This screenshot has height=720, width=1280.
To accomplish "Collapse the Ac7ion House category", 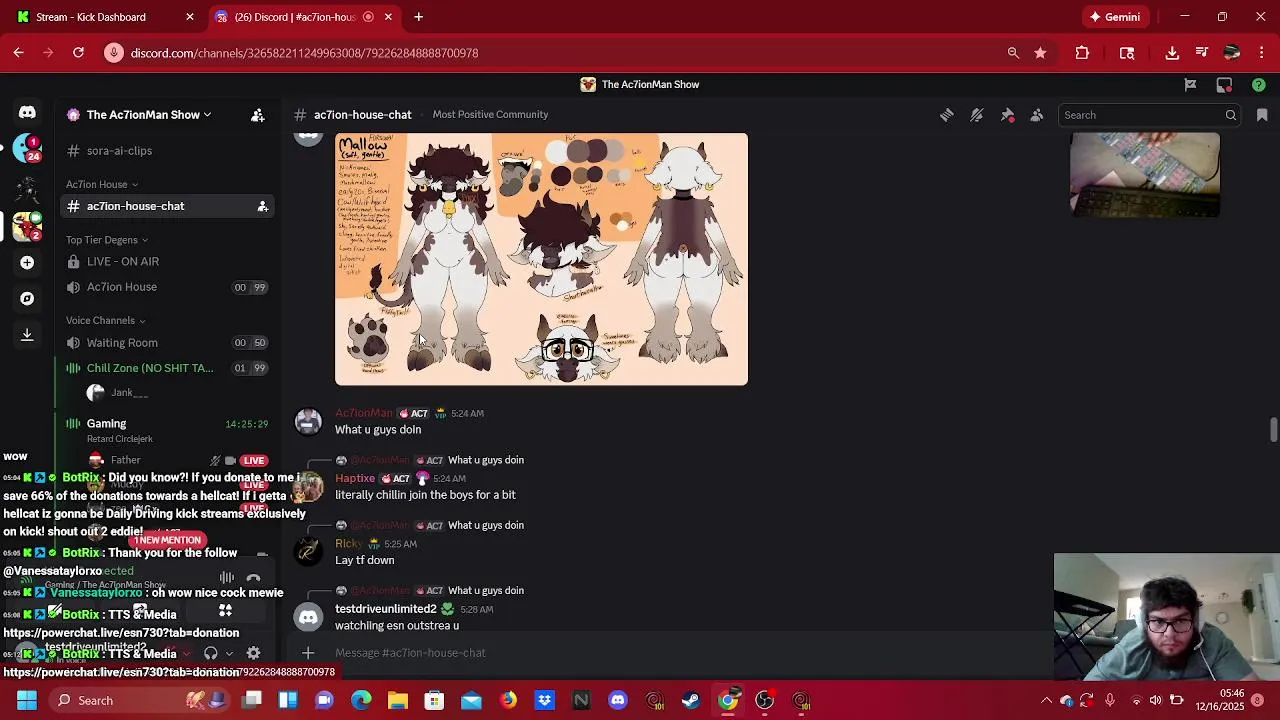I will (102, 184).
